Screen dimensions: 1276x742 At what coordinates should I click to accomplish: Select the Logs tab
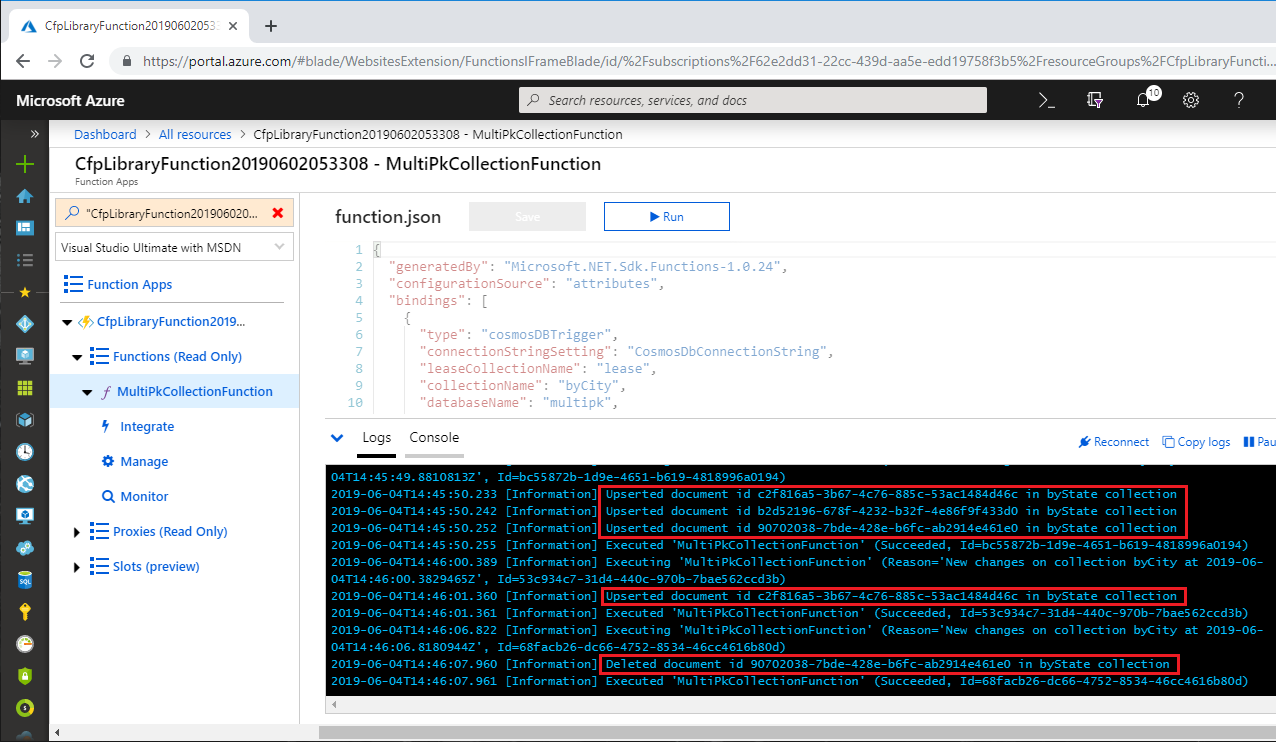pos(377,438)
